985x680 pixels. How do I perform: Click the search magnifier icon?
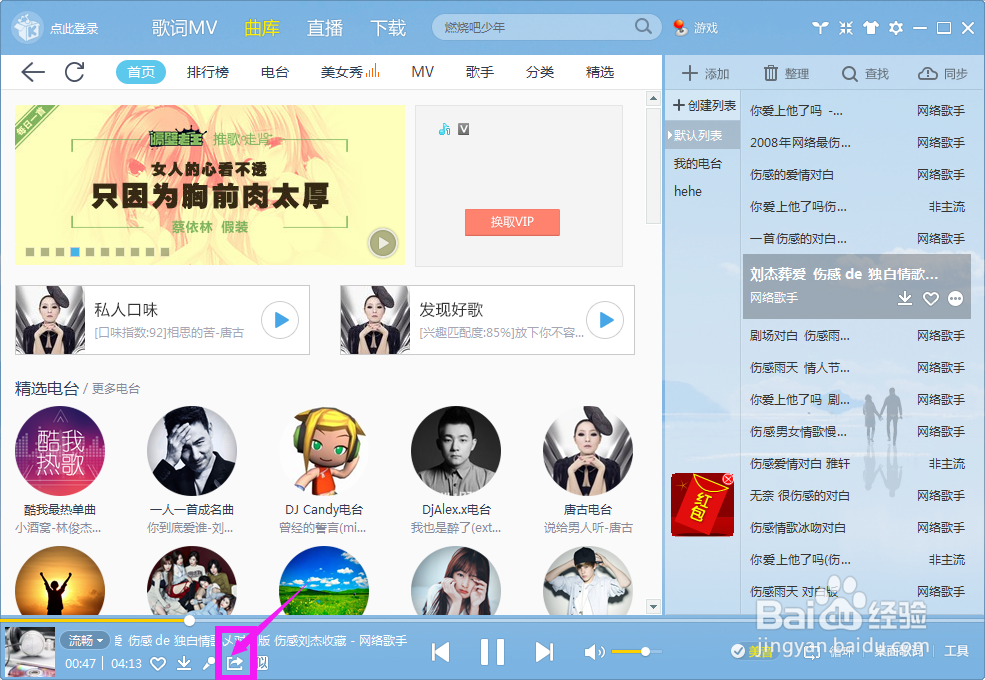[x=643, y=26]
